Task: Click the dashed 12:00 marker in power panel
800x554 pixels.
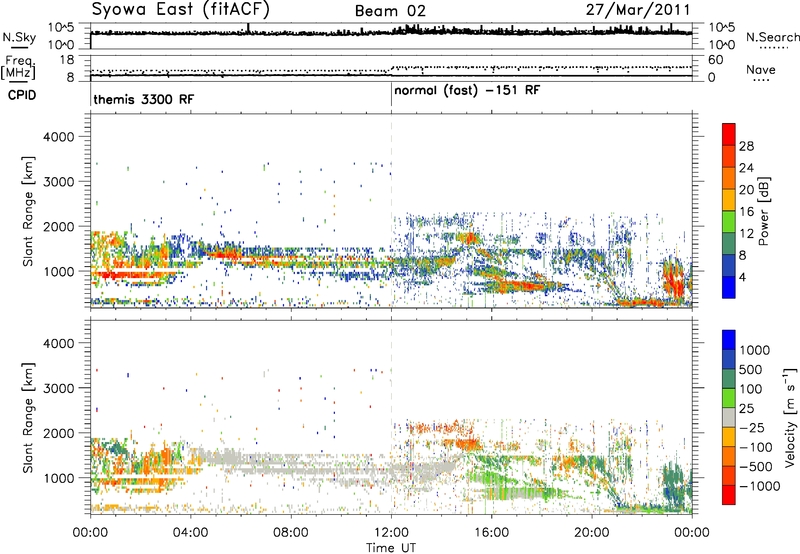Action: tap(391, 210)
